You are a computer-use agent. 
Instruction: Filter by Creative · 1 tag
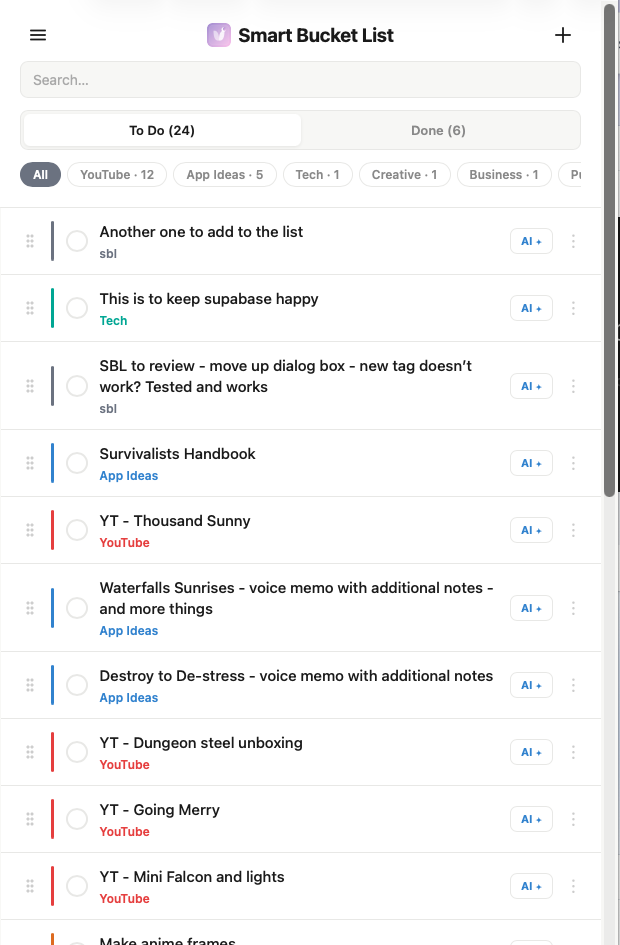(x=404, y=175)
